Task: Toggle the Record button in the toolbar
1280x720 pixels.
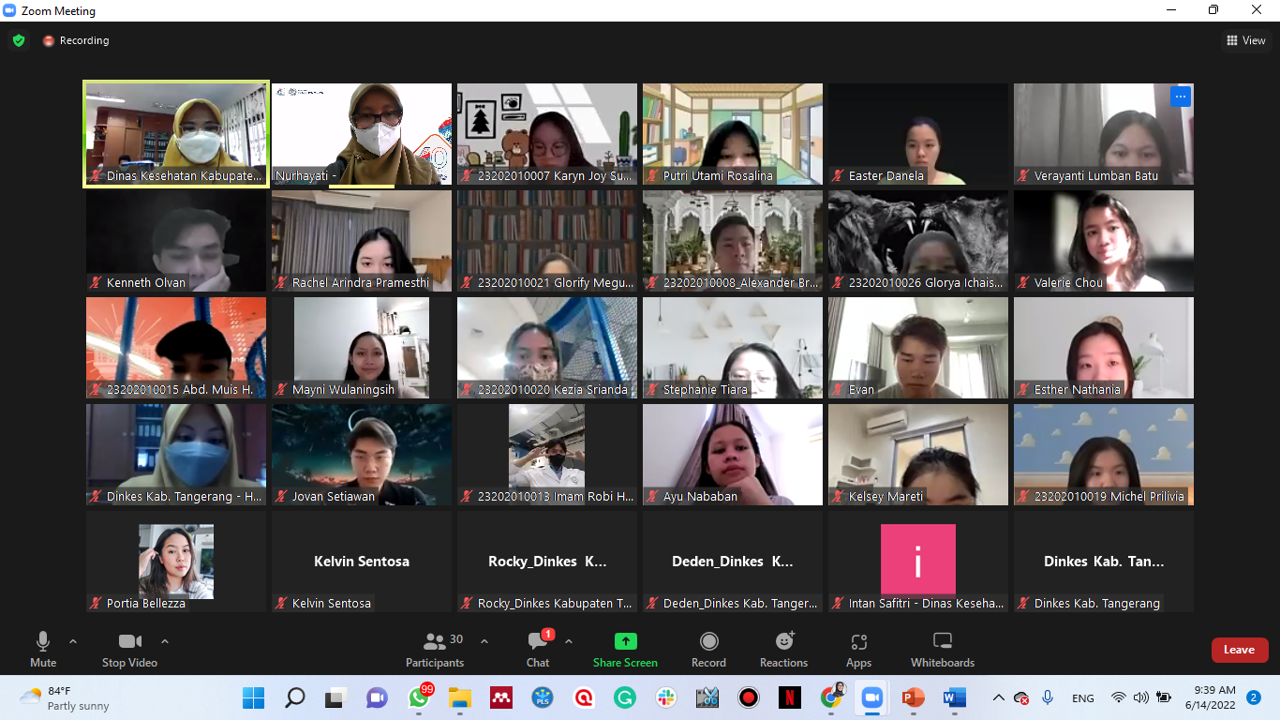Action: pos(708,649)
